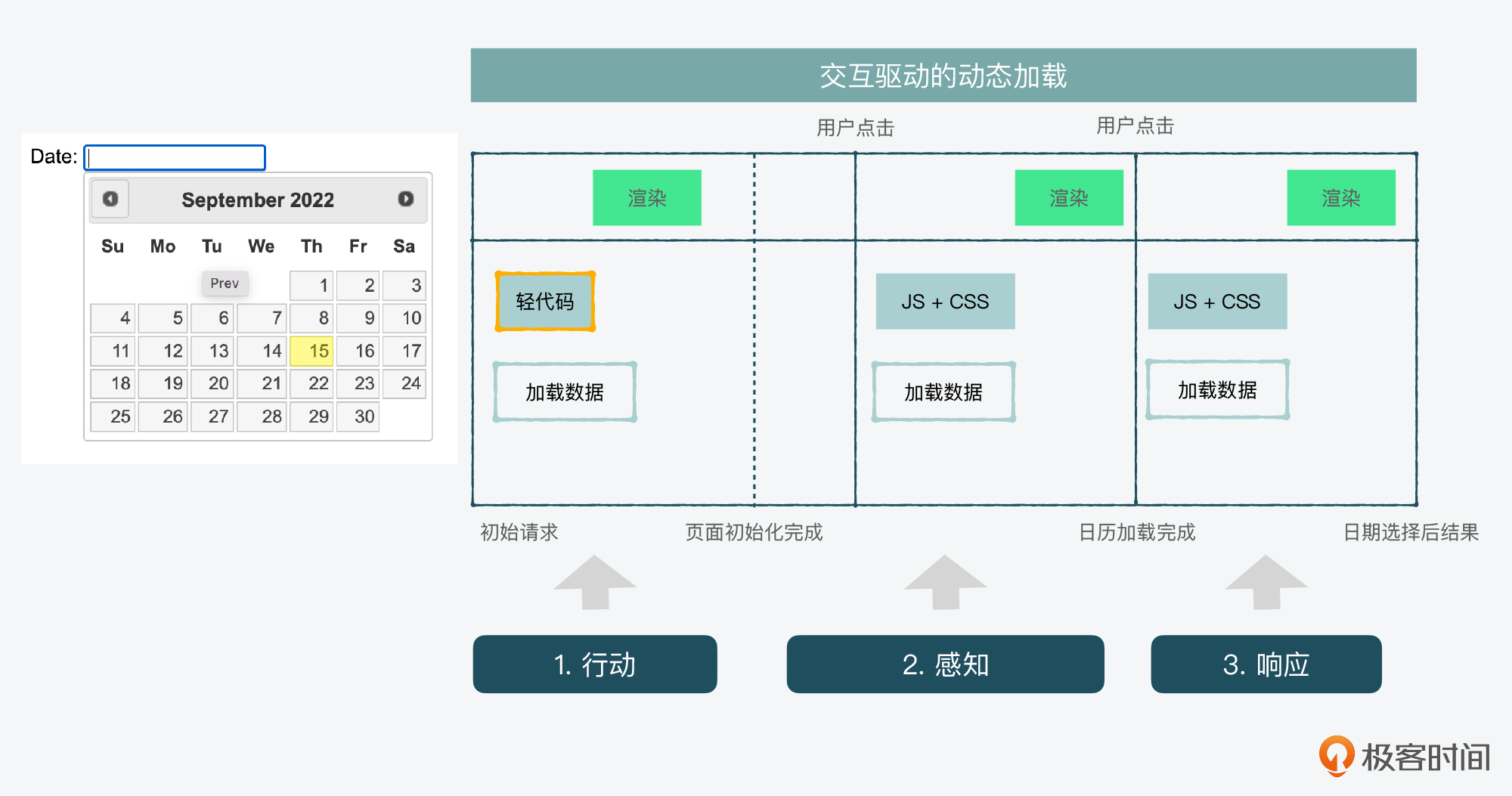Click the arrow above 1. 行动
Image resolution: width=1512 pixels, height=796 pixels.
click(x=595, y=582)
